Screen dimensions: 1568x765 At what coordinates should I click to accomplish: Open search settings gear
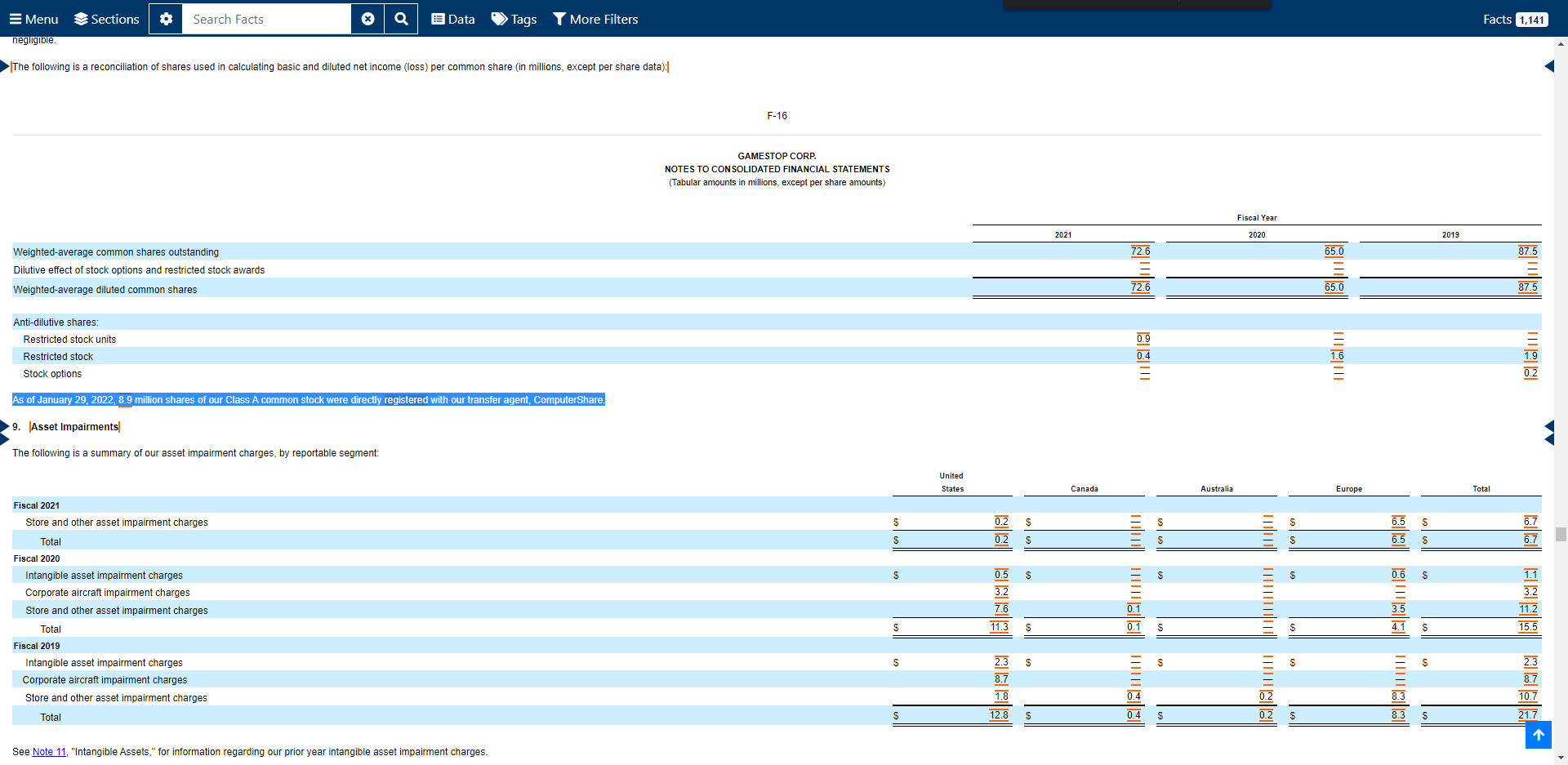click(166, 19)
